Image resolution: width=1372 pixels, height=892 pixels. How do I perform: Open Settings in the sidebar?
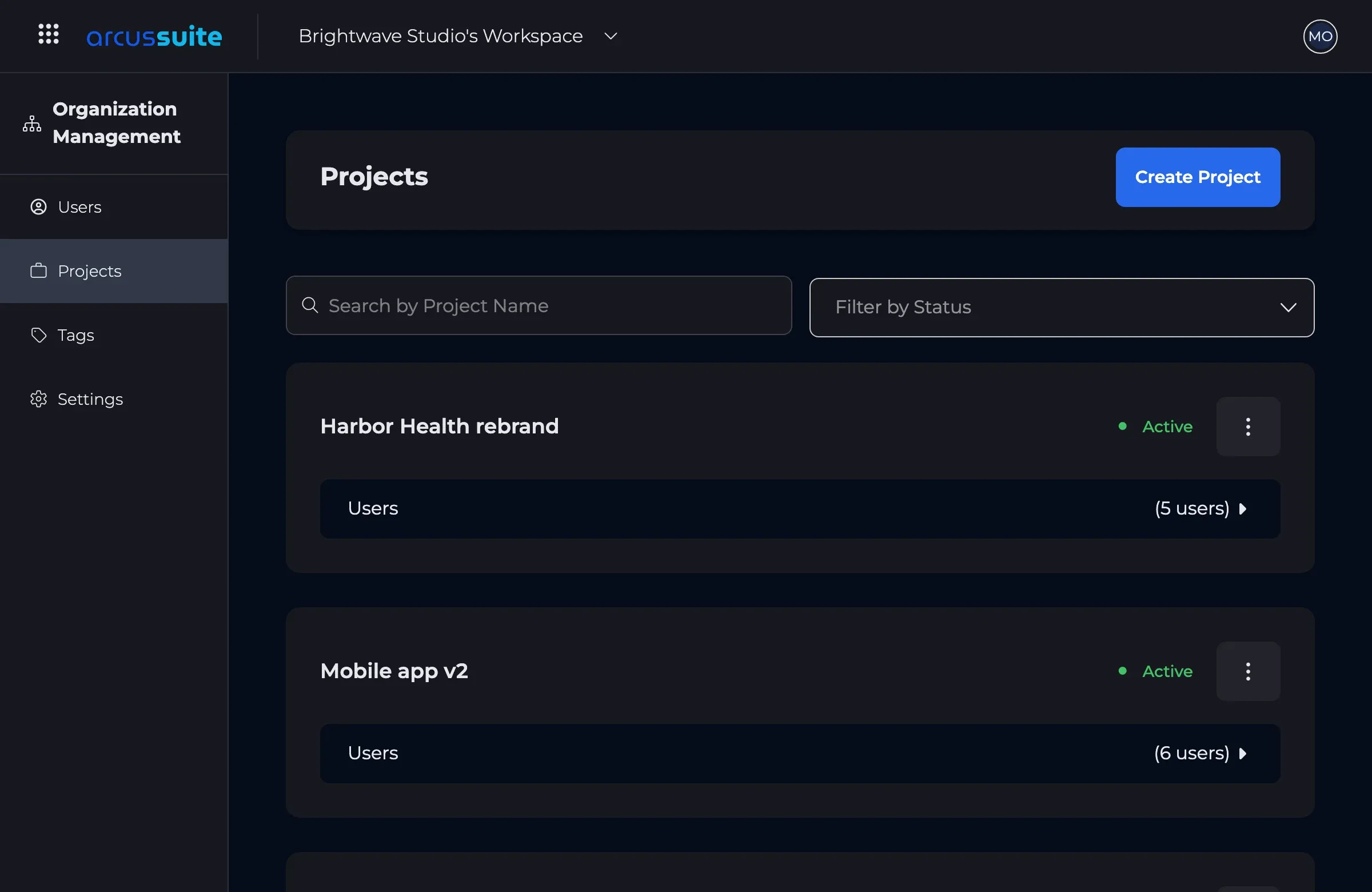[114, 399]
